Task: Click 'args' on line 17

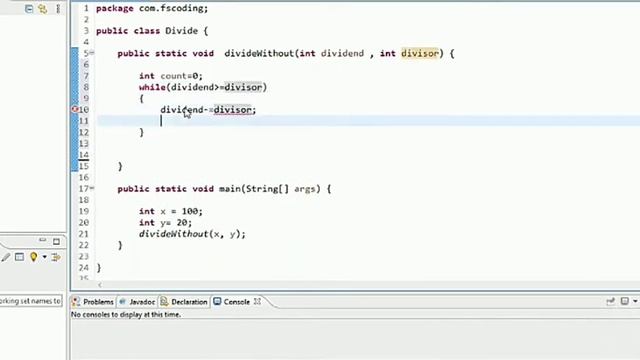Action: 304,189
